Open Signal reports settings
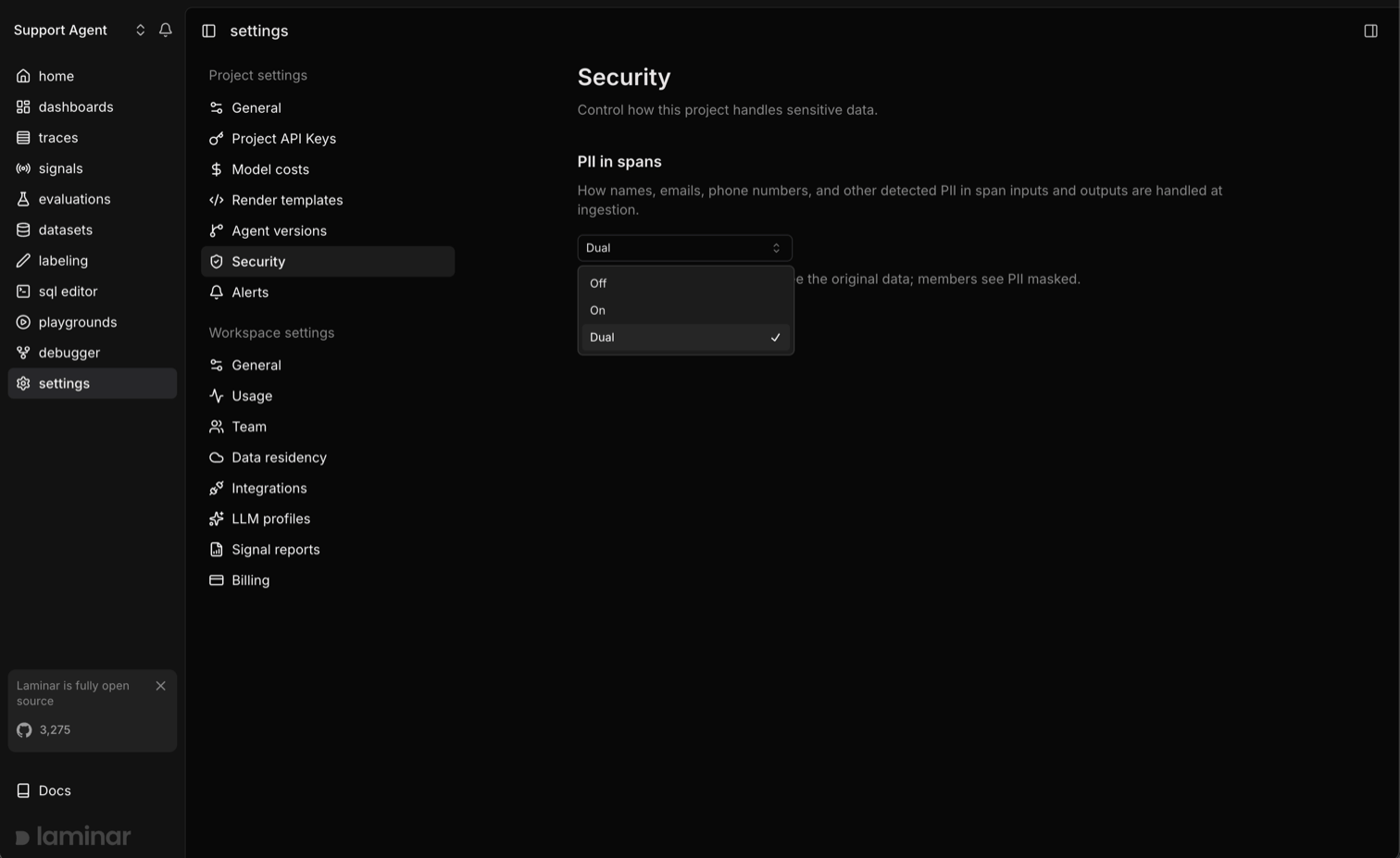 tap(328, 550)
